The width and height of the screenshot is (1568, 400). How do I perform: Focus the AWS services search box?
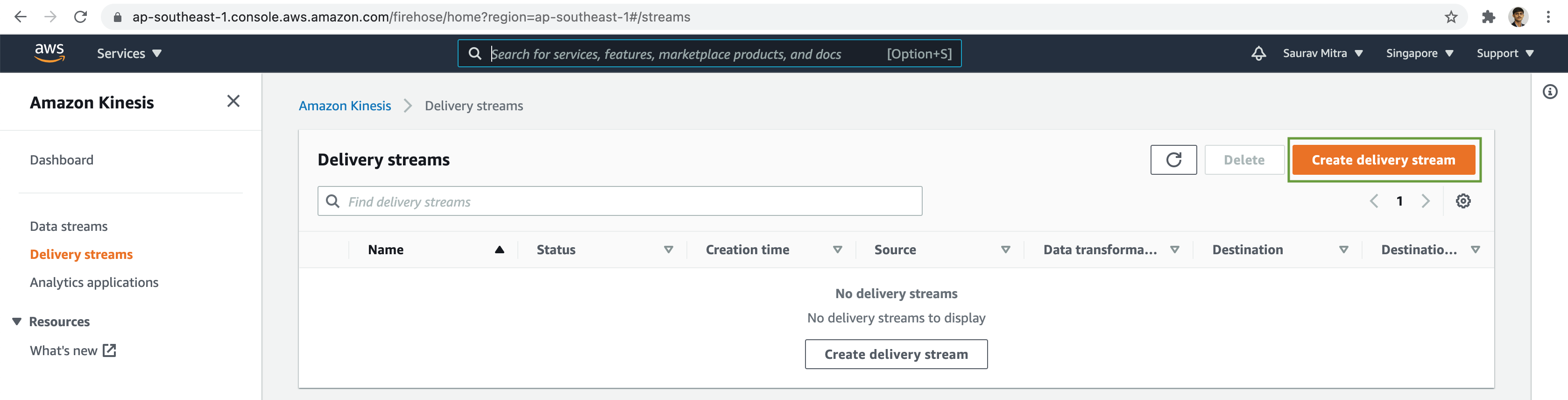(x=709, y=54)
